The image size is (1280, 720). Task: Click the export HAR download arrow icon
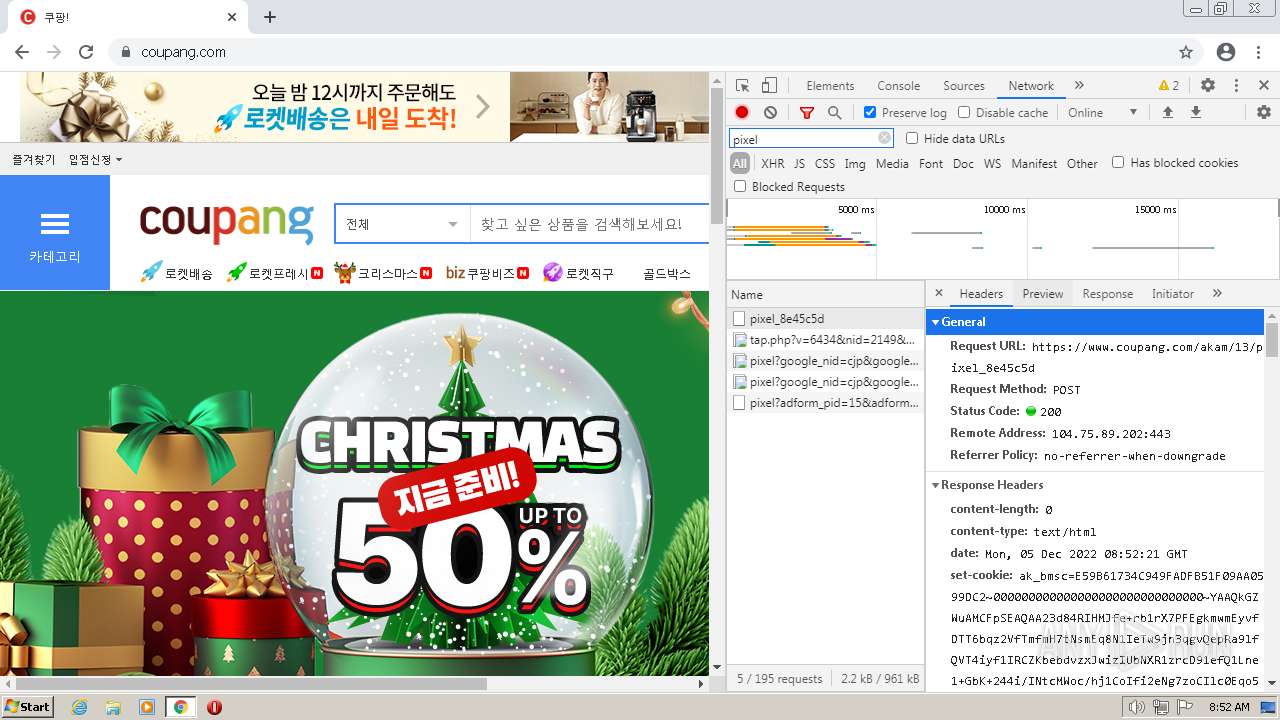point(1195,113)
